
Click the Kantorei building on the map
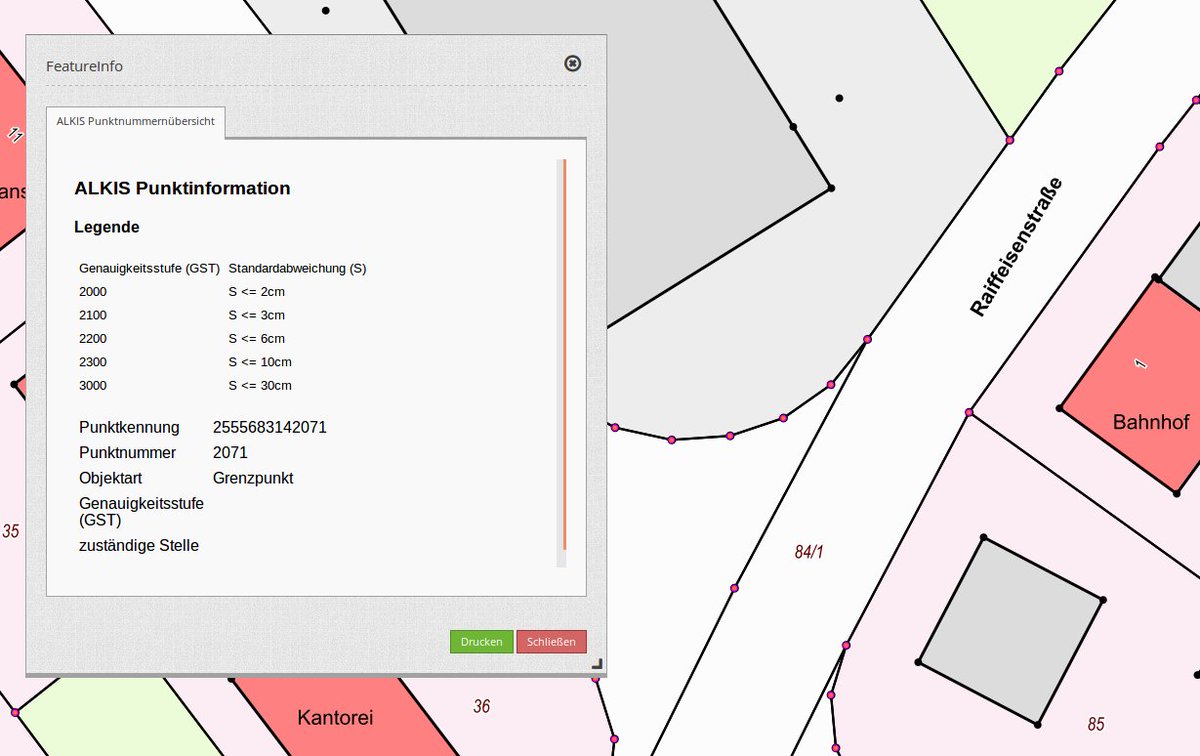335,717
